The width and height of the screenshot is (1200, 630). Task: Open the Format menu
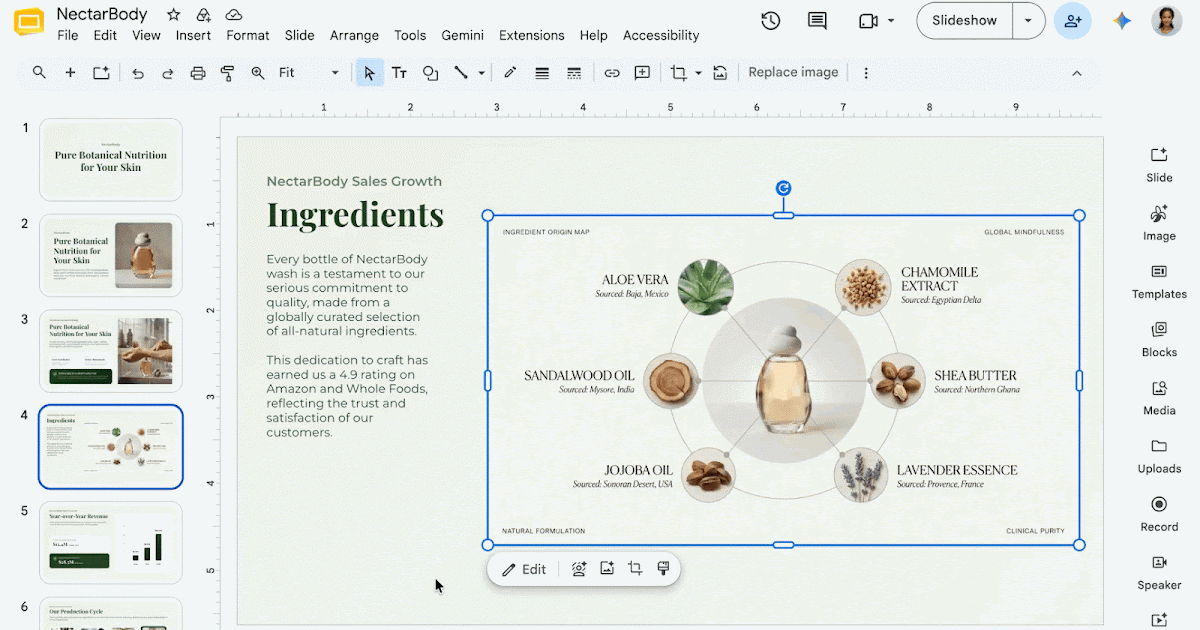coord(248,35)
